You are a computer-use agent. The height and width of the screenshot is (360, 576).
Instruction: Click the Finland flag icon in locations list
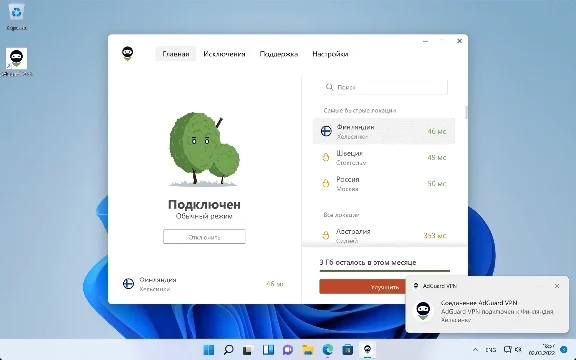pos(326,131)
